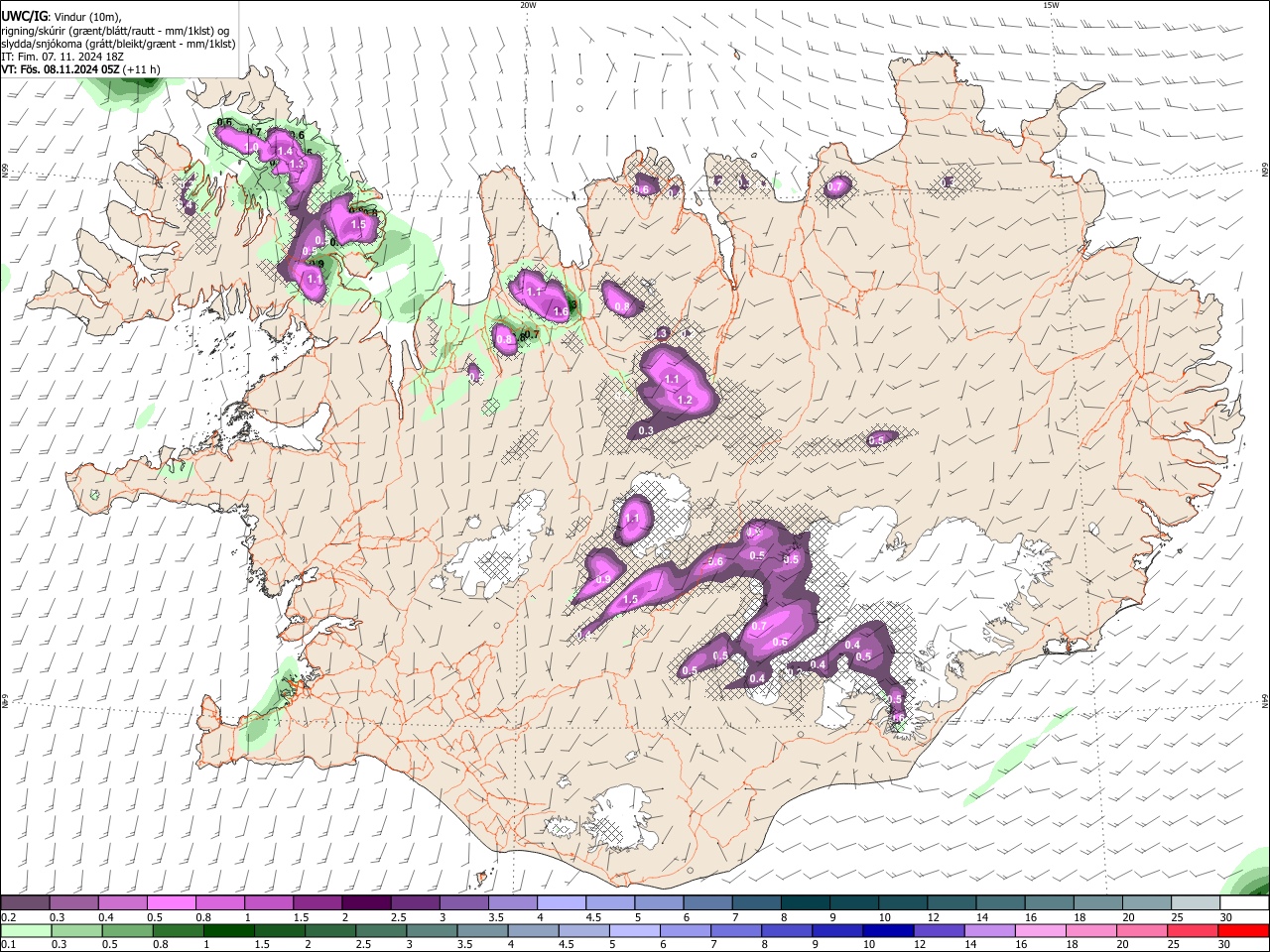Select the lilac lower swatch labeled 14
This screenshot has width=1270, height=952.
[990, 930]
